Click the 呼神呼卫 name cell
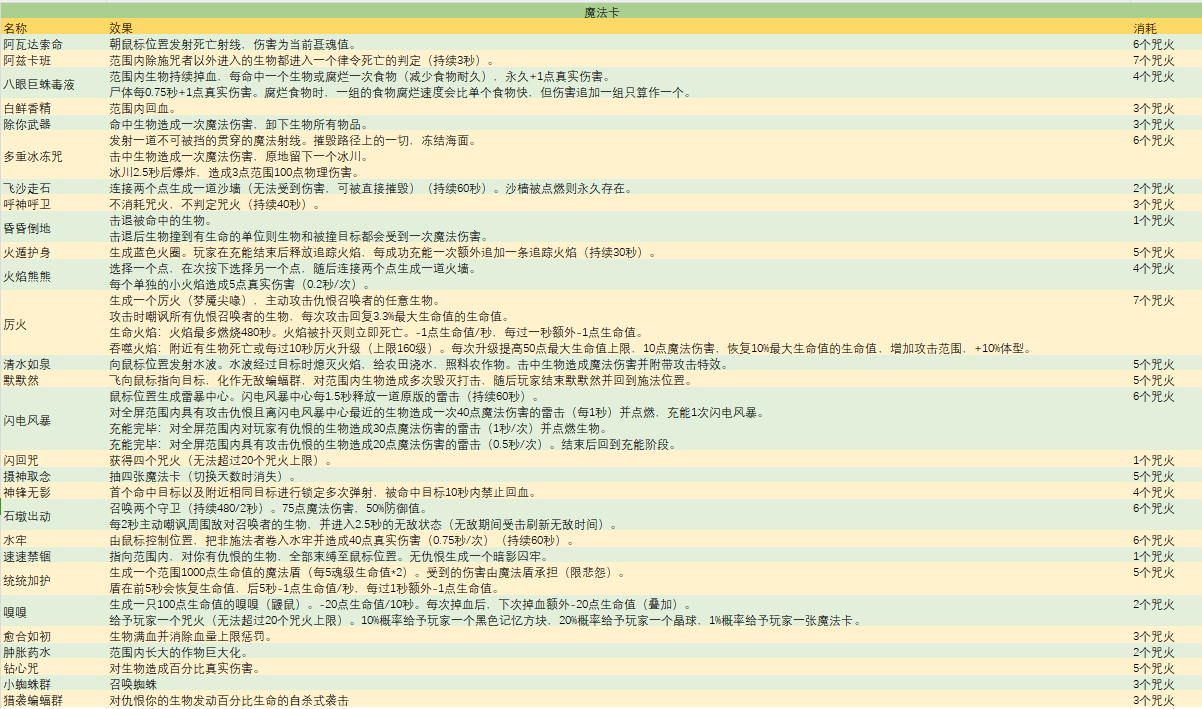The width and height of the screenshot is (1202, 709). [27, 204]
